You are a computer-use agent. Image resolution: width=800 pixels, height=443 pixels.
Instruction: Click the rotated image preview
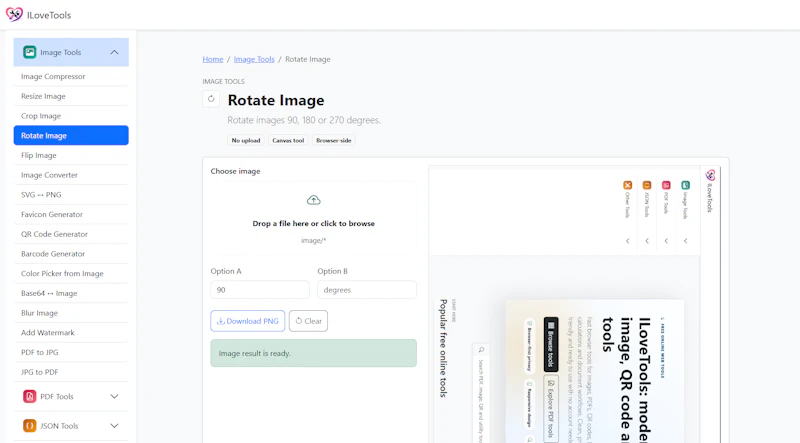point(574,304)
